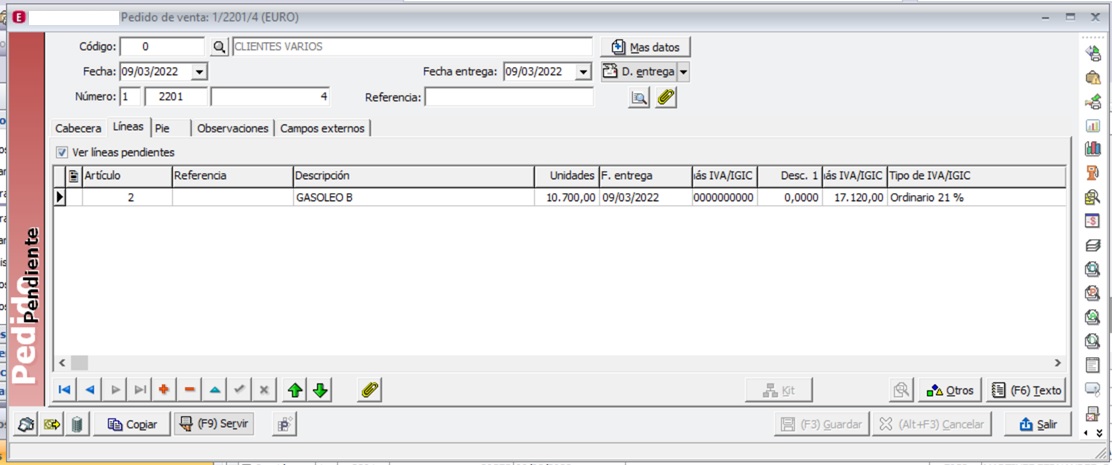The width and height of the screenshot is (1112, 465).
Task: Toggle the 'Ver líneas pendientes' checkbox
Action: pos(63,152)
